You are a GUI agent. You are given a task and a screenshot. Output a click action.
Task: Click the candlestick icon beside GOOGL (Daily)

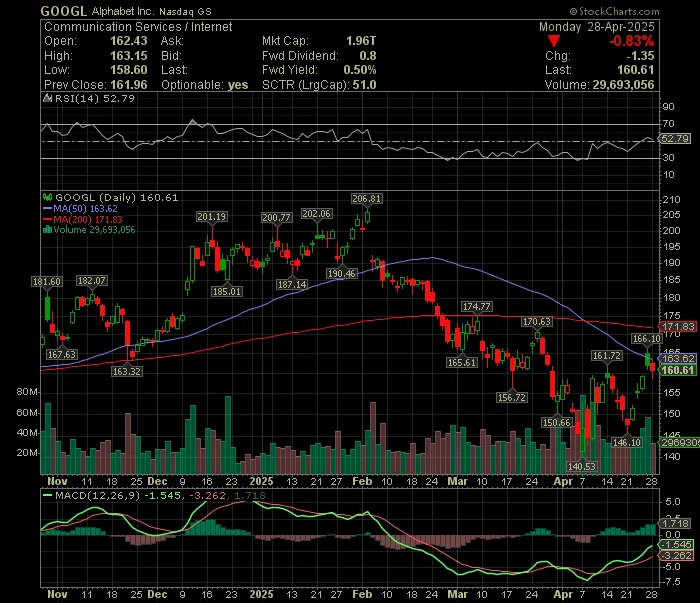(x=47, y=197)
